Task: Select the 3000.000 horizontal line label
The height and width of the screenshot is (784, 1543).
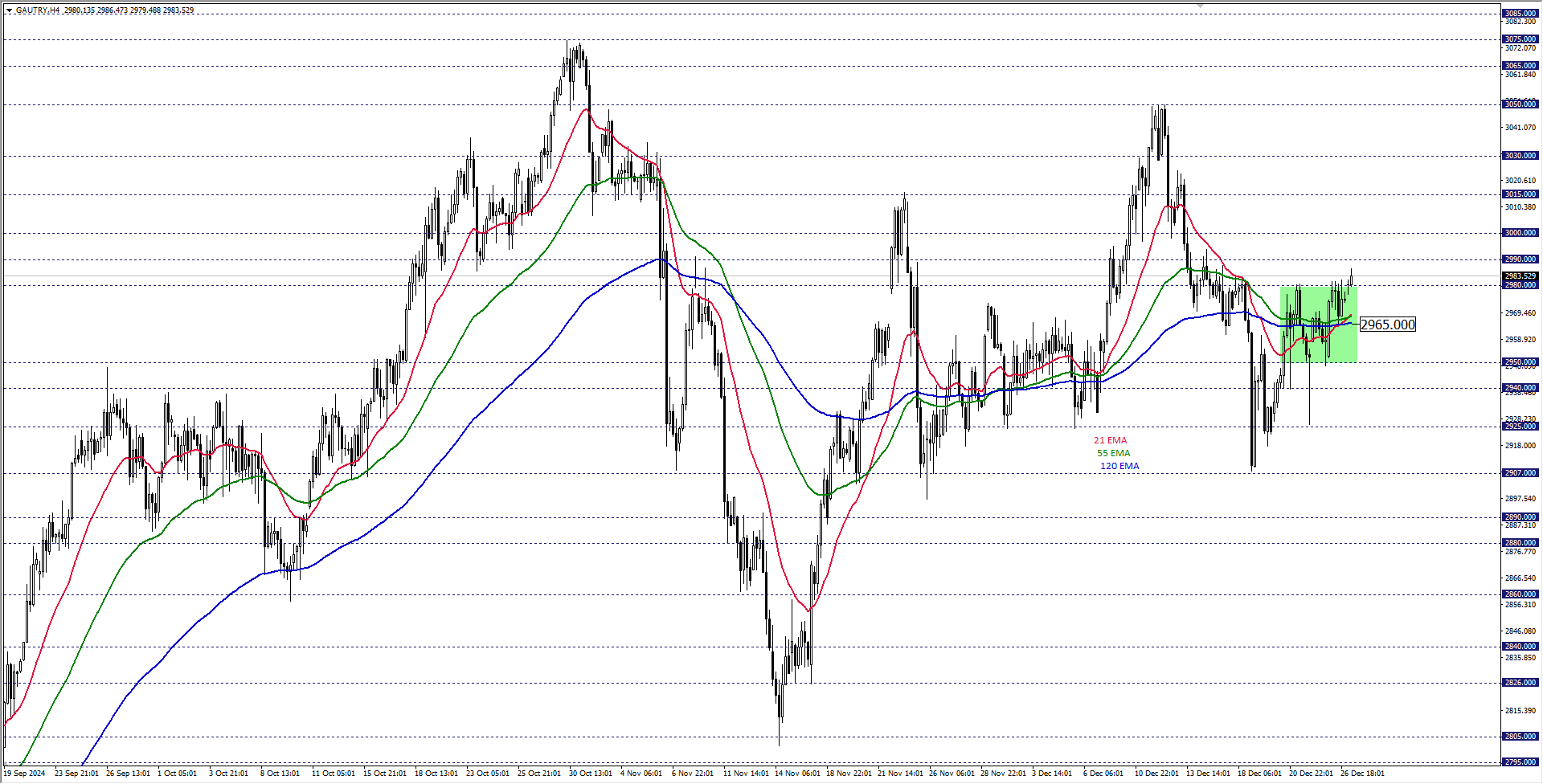Action: pyautogui.click(x=1520, y=233)
